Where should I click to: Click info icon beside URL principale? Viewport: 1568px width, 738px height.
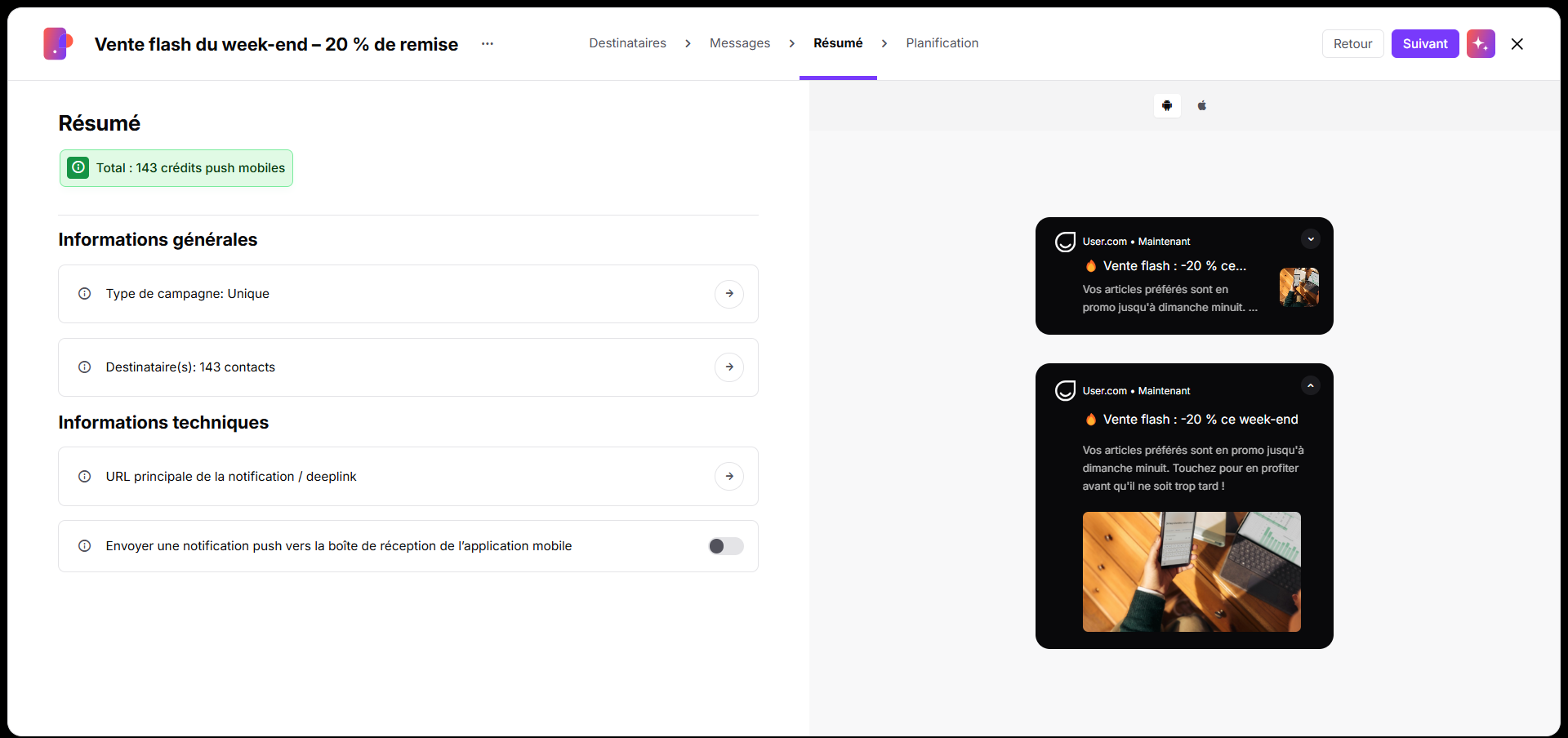click(84, 477)
